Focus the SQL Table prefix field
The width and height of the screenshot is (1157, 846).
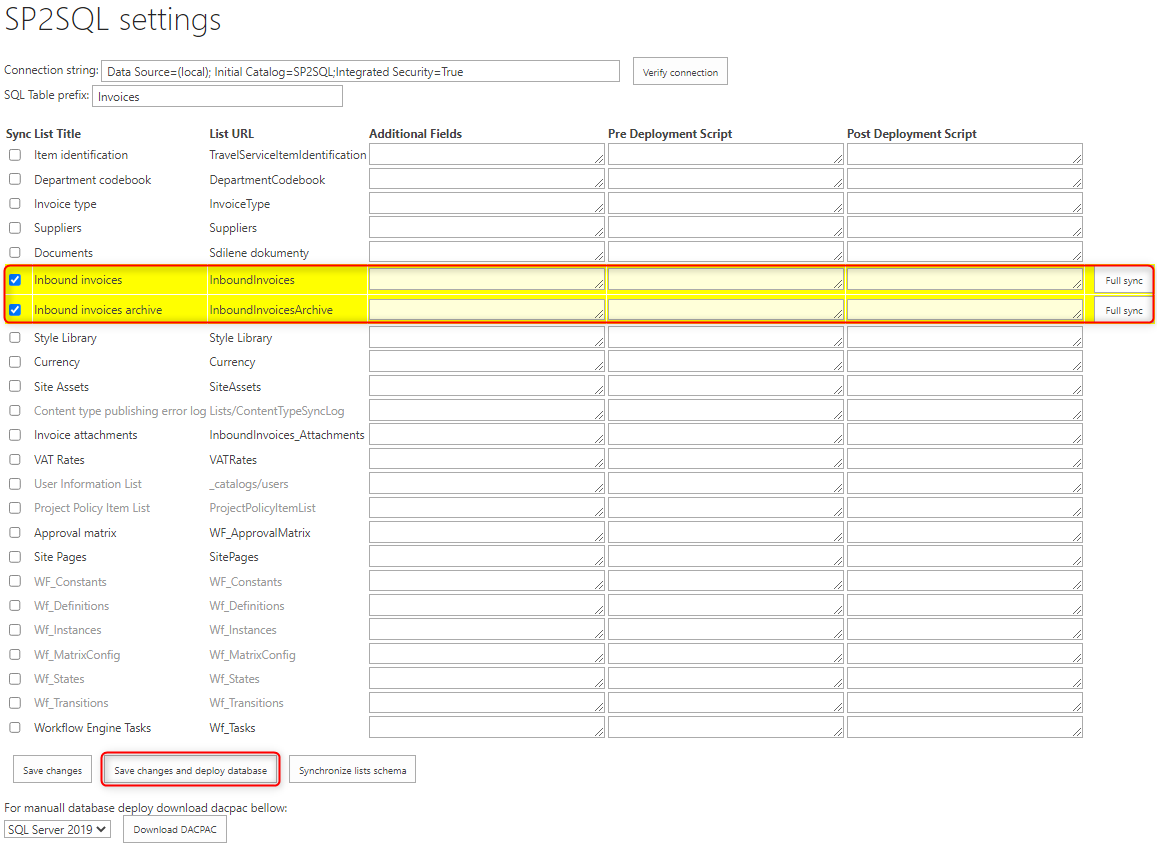pos(217,97)
